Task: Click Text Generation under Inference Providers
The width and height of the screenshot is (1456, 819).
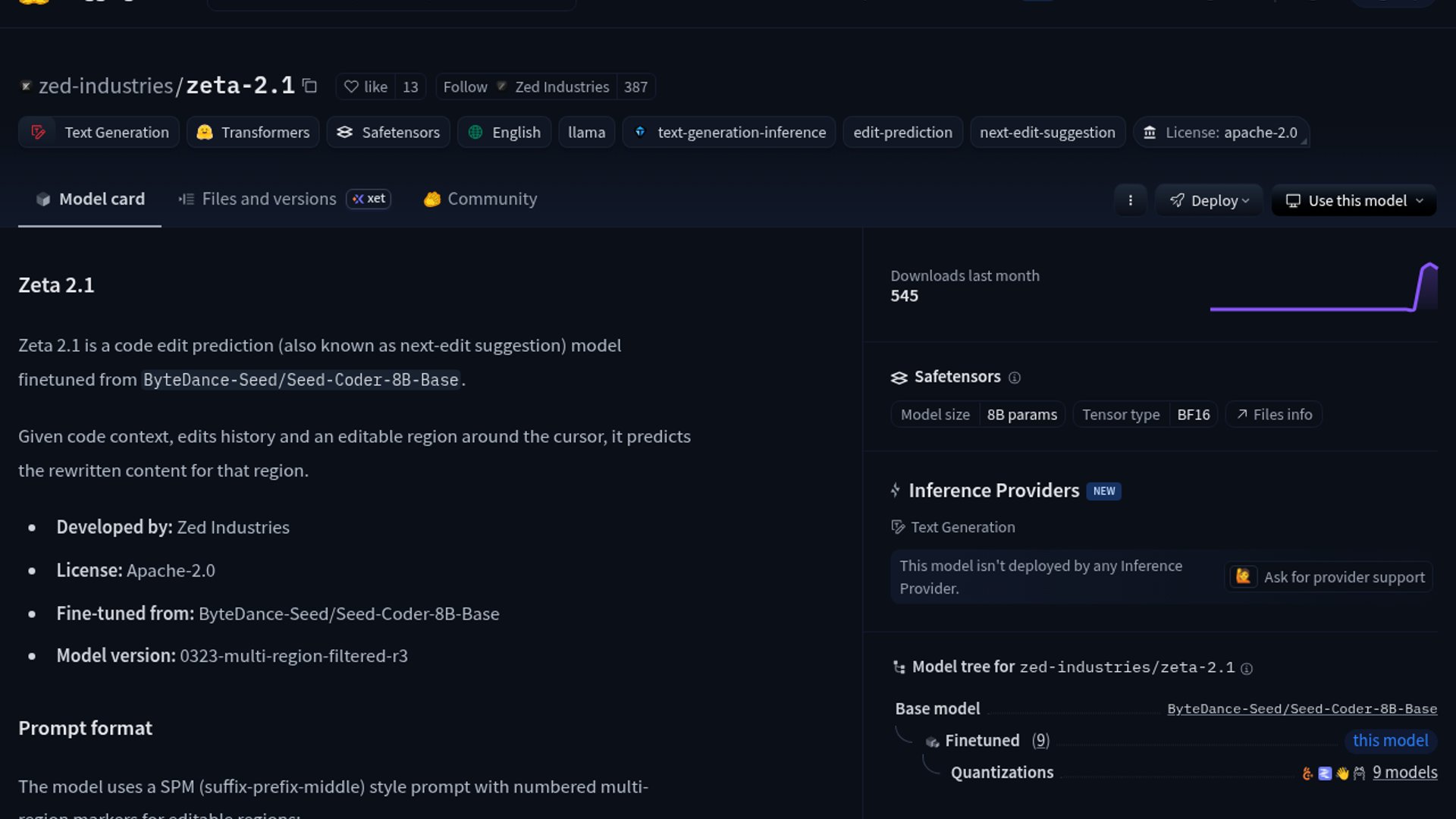Action: click(x=953, y=527)
